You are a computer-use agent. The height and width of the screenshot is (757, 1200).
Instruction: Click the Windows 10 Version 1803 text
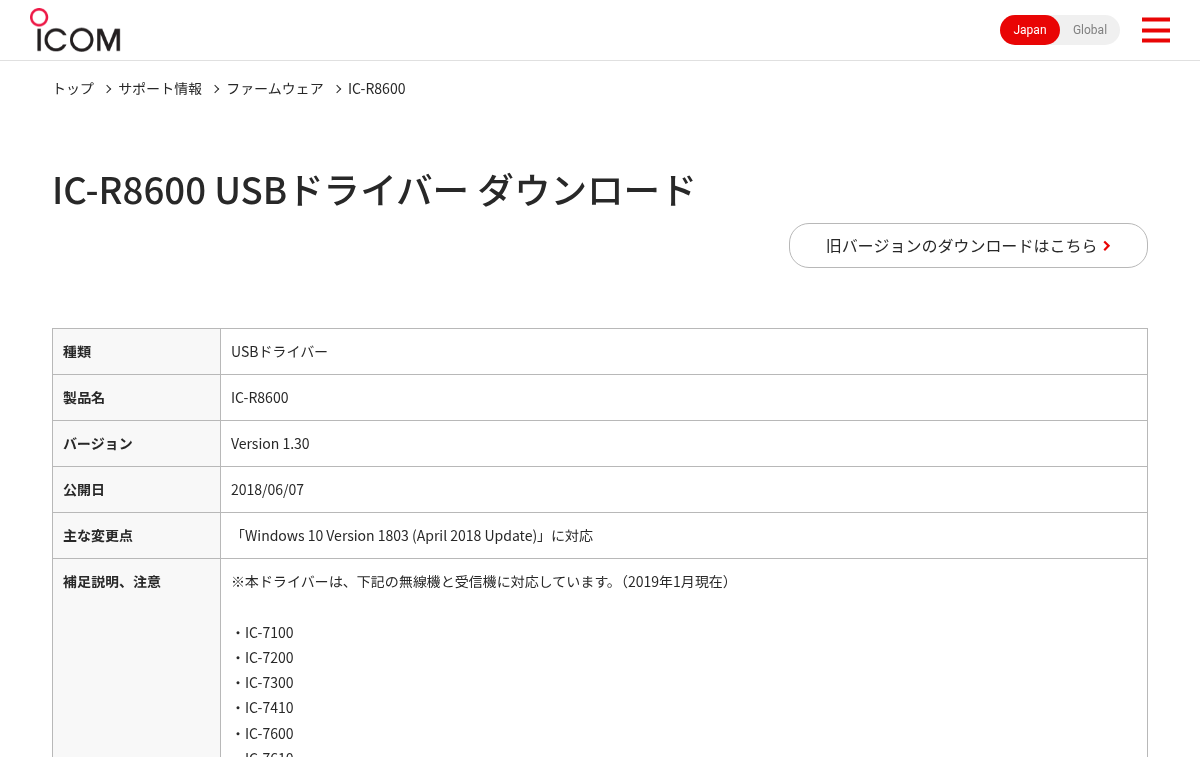coord(412,536)
